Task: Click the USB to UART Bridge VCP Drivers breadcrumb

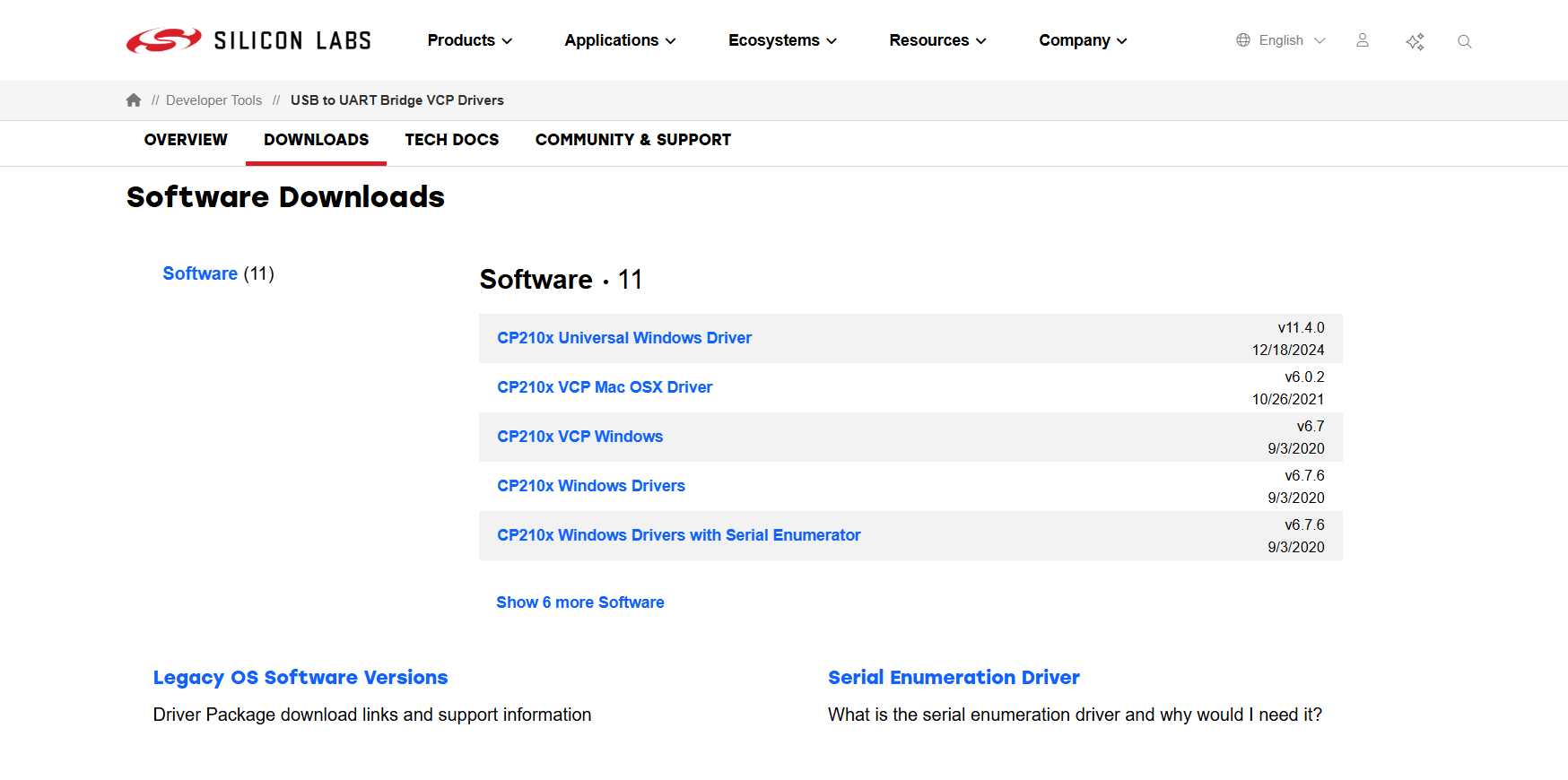Action: [397, 100]
